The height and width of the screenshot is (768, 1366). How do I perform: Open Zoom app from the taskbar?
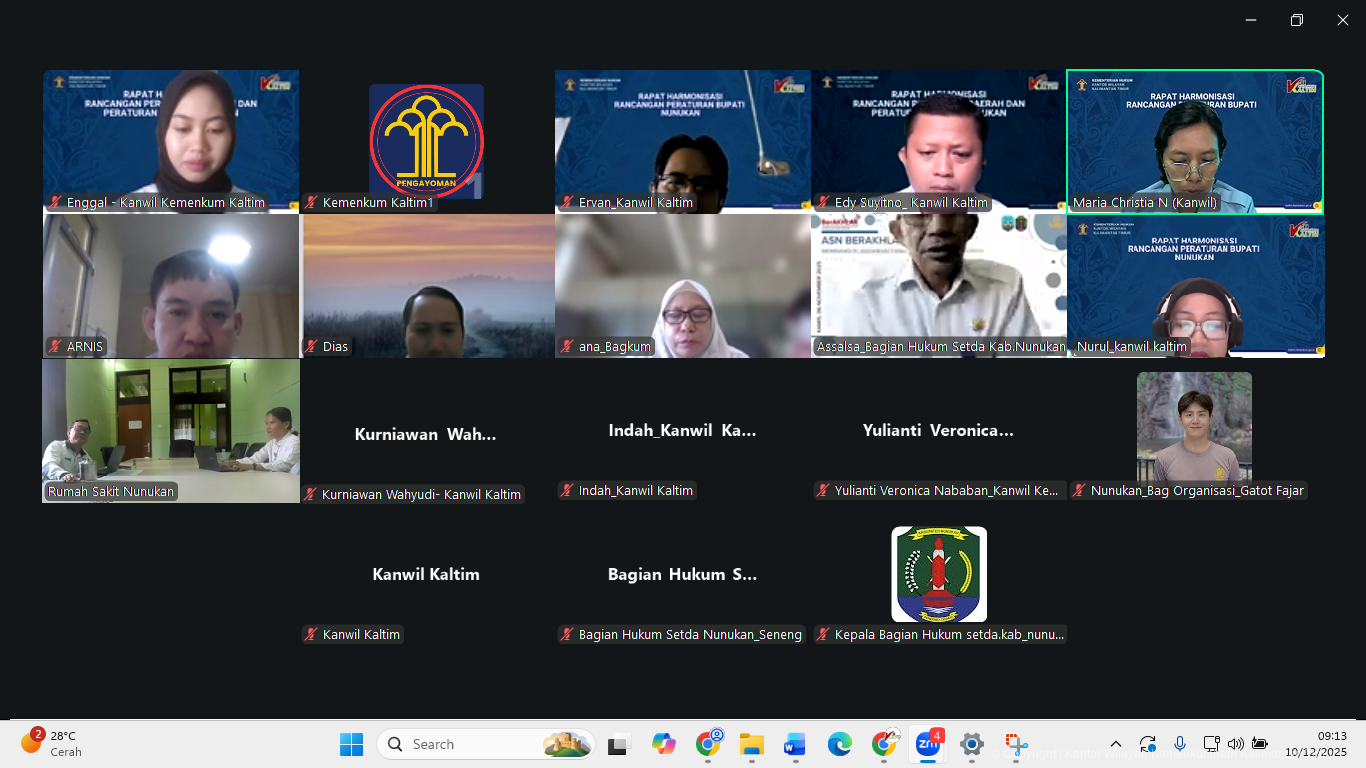pyautogui.click(x=928, y=744)
